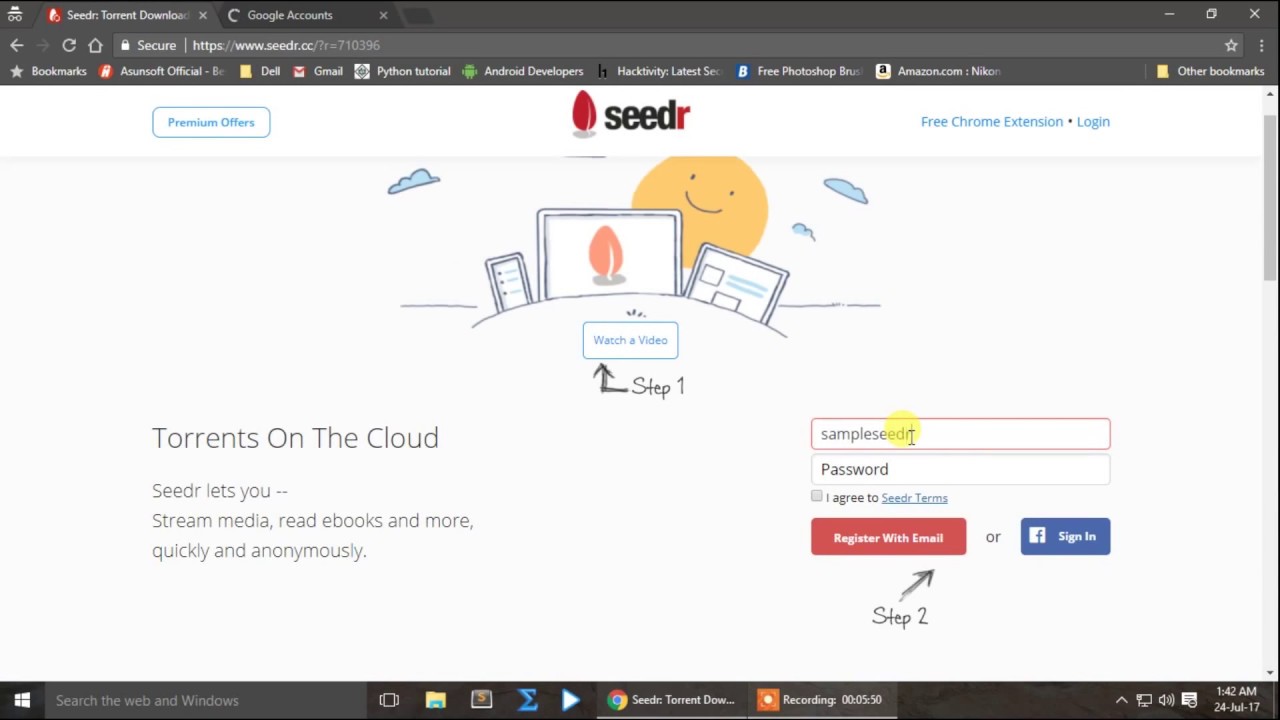This screenshot has height=720, width=1280.
Task: Click Register With Email
Action: [x=888, y=537]
